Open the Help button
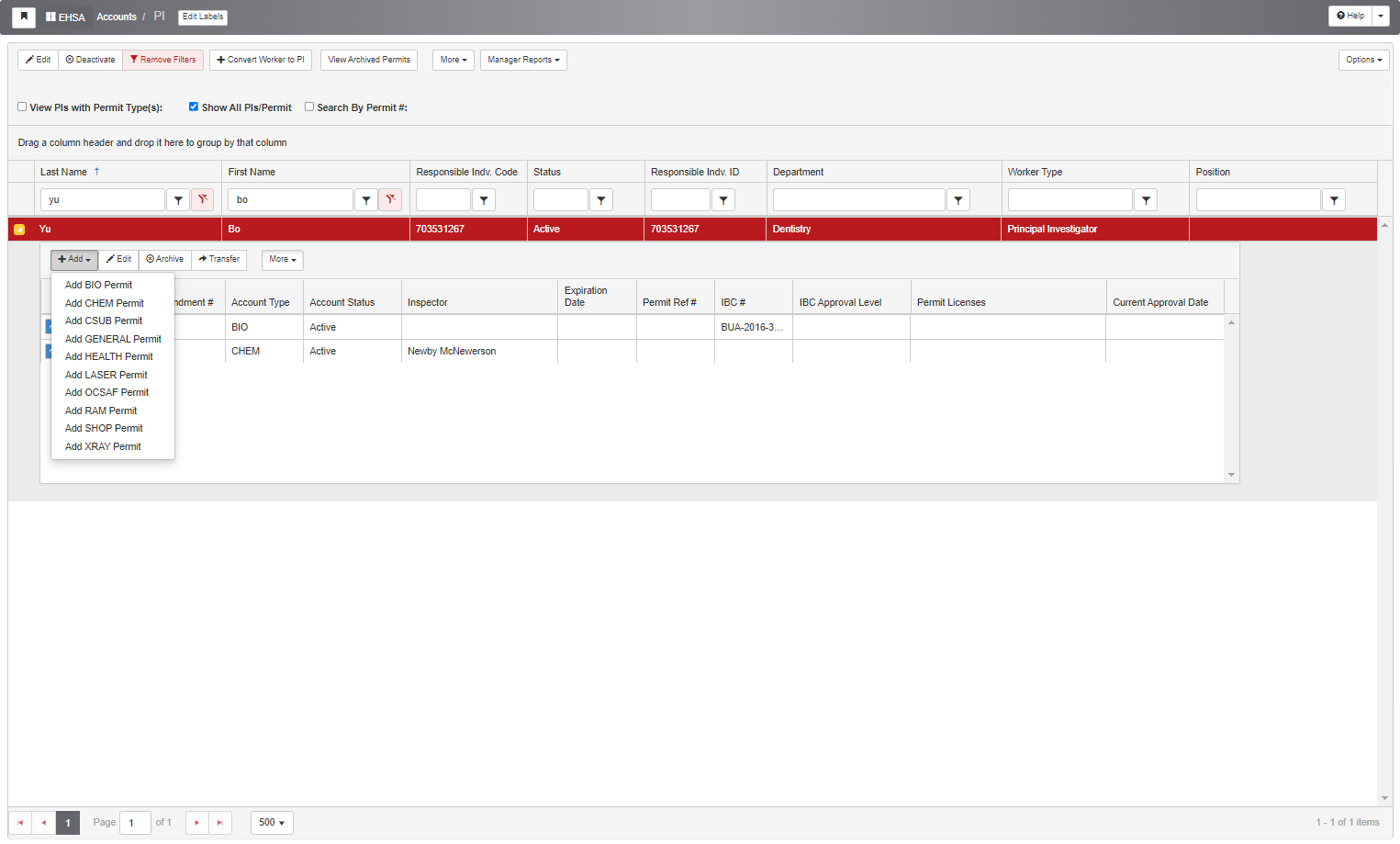This screenshot has width=1400, height=844. point(1350,16)
